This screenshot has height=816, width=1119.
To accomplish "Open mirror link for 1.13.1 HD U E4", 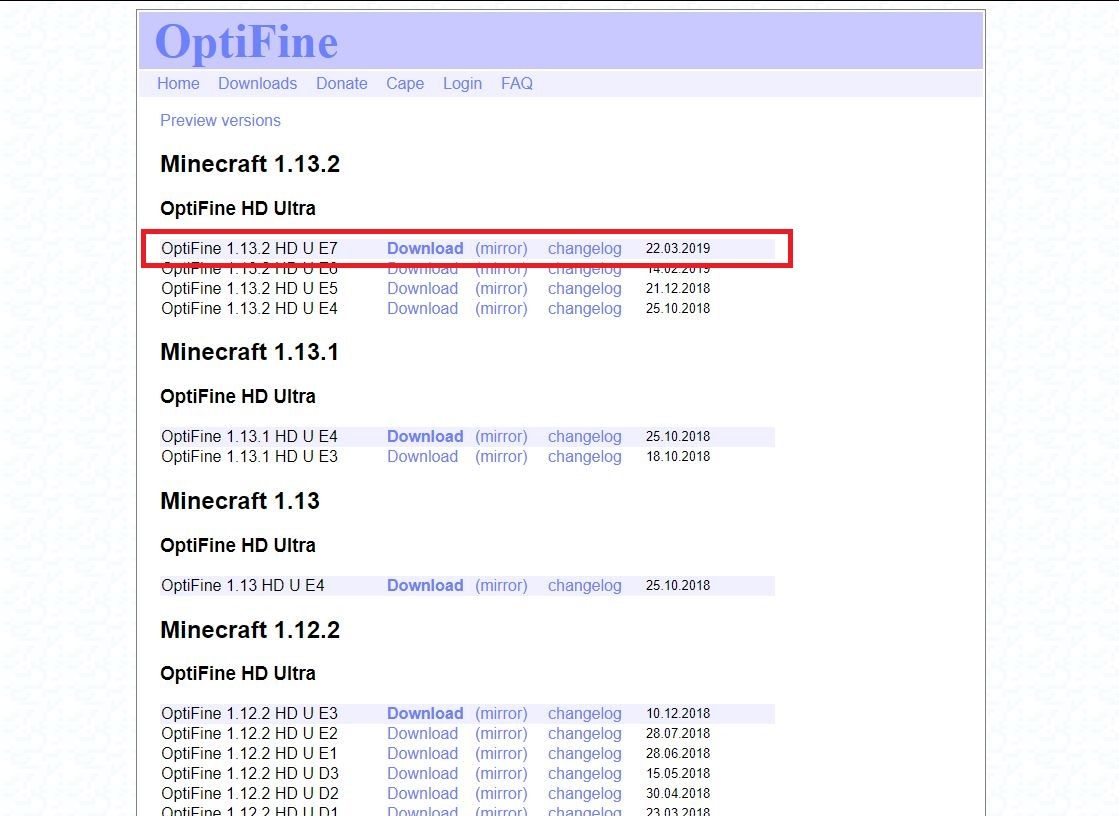I will (x=502, y=436).
